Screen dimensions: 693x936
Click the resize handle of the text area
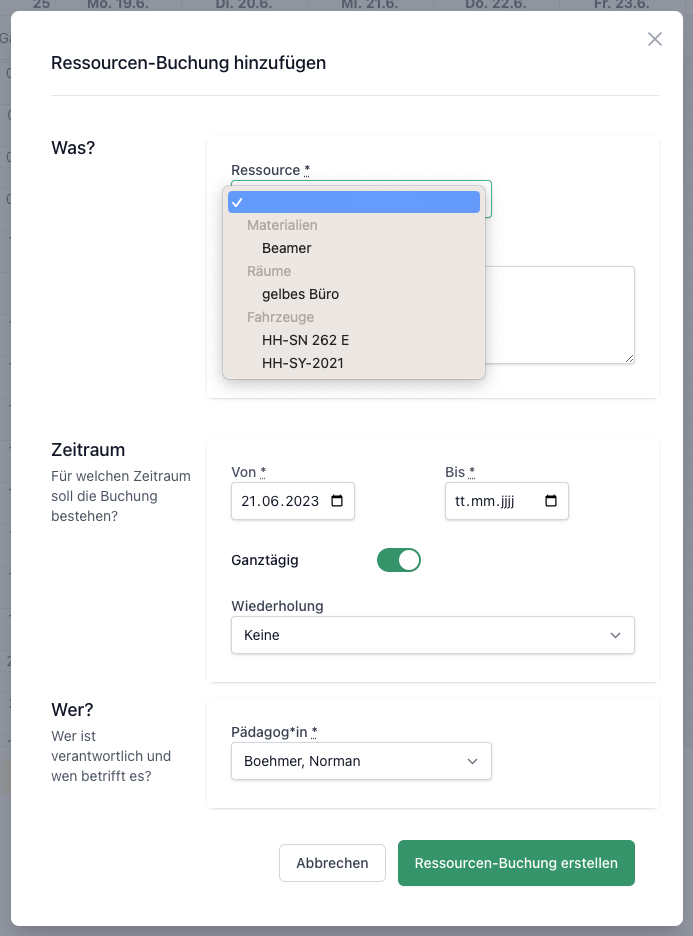coord(629,358)
